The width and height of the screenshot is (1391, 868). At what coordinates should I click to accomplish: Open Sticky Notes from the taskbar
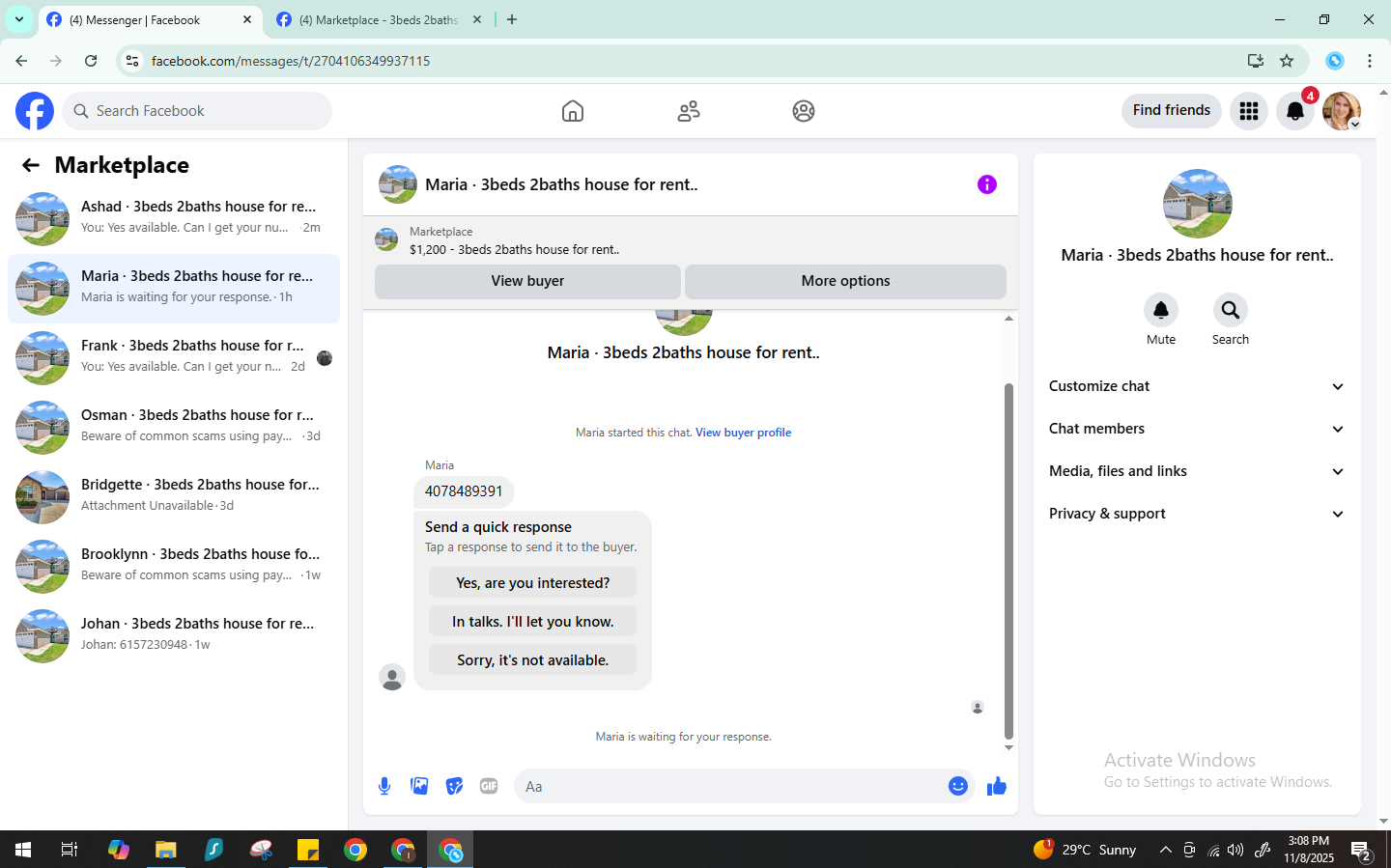(x=308, y=850)
